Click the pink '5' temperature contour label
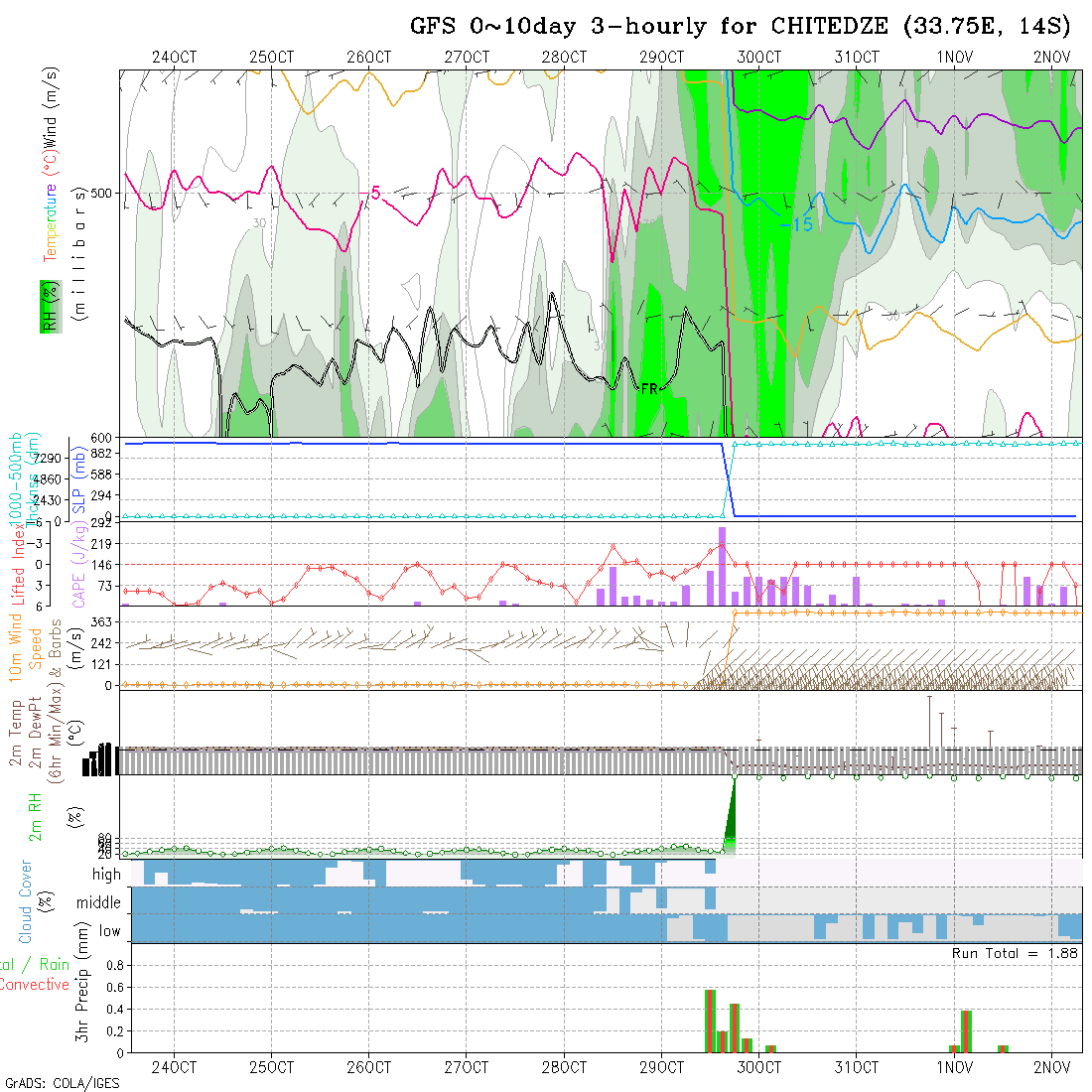1092x1092 pixels. (x=375, y=193)
